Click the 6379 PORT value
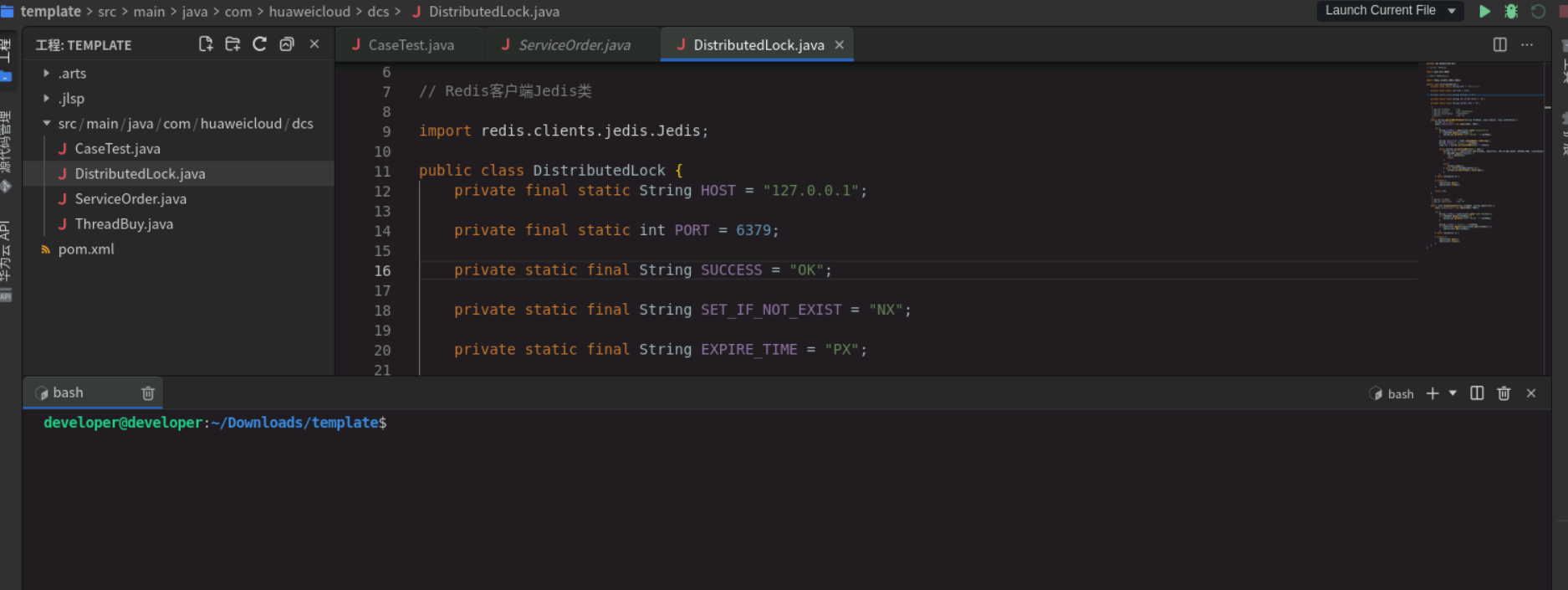The width and height of the screenshot is (1568, 590). pyautogui.click(x=753, y=230)
